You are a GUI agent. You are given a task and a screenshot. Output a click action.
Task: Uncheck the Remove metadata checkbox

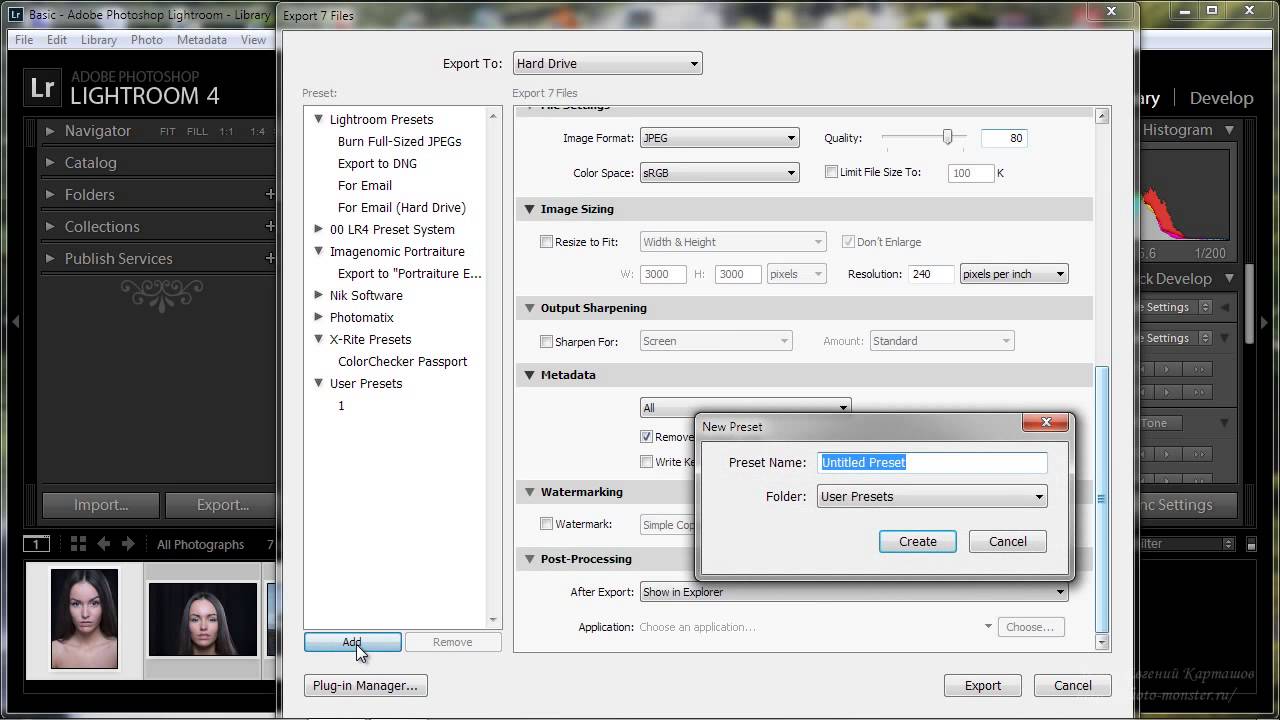click(646, 437)
